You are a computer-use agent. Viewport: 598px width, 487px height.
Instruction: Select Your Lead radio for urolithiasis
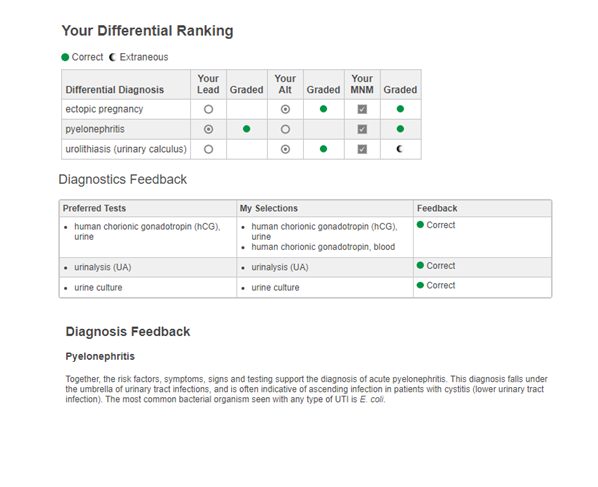[x=208, y=149]
